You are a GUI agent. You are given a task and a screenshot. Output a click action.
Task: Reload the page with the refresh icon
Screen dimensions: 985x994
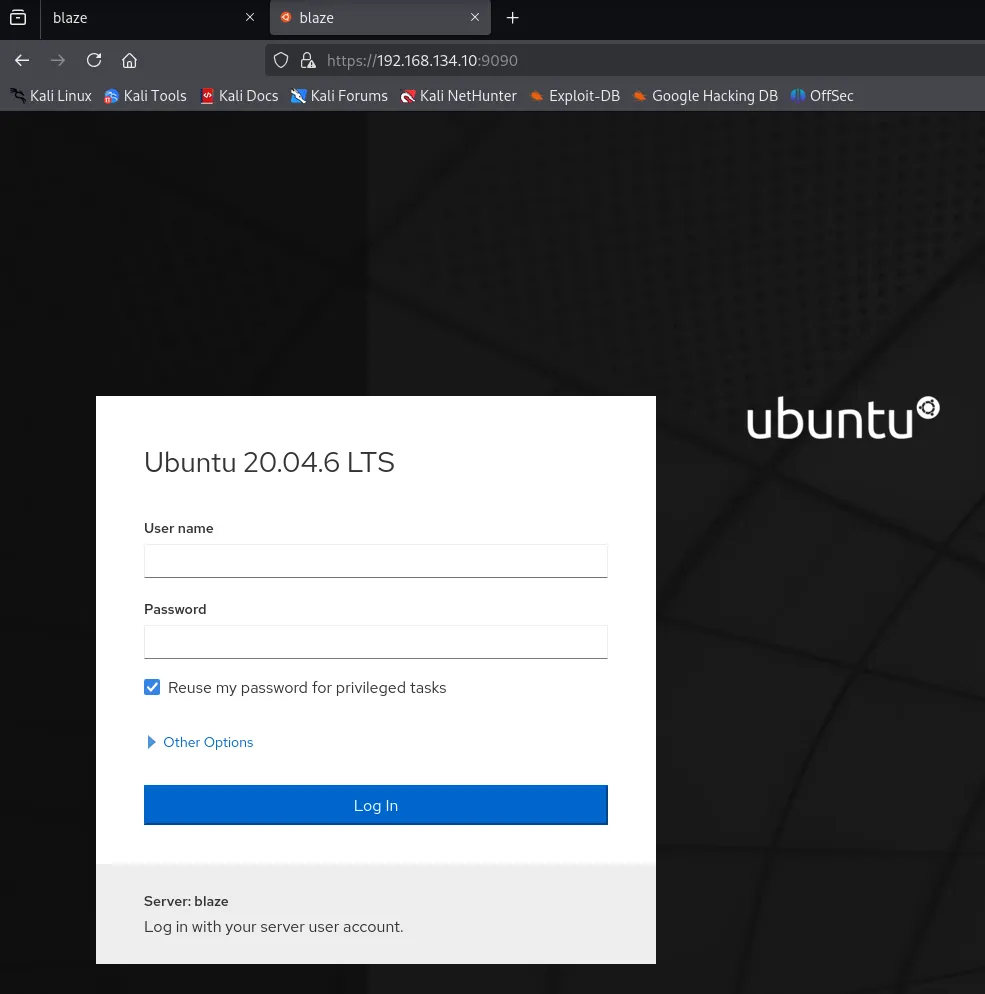(94, 60)
